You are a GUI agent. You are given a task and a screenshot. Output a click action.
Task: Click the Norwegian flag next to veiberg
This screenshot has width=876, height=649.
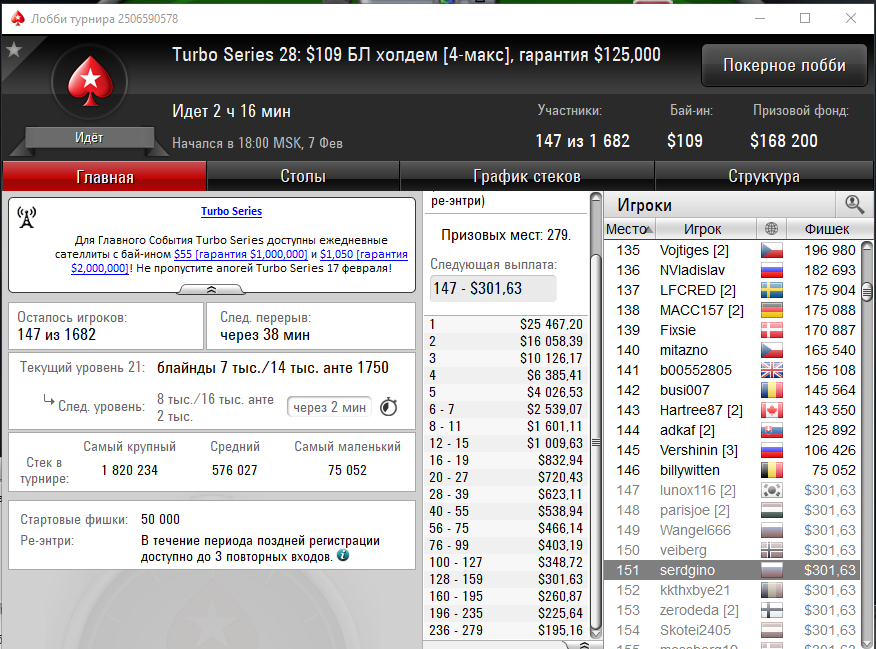(772, 551)
